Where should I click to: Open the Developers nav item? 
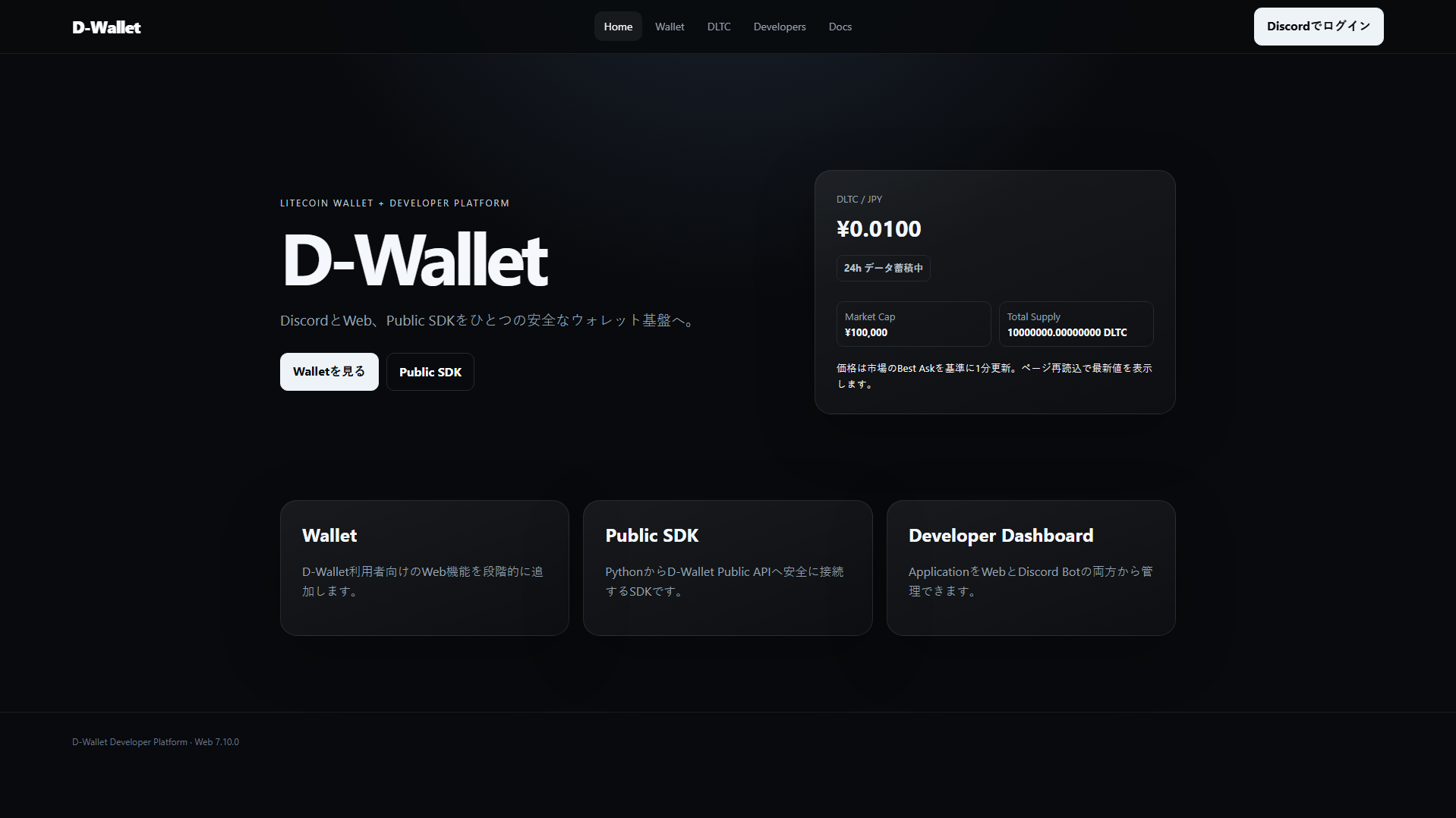780,27
